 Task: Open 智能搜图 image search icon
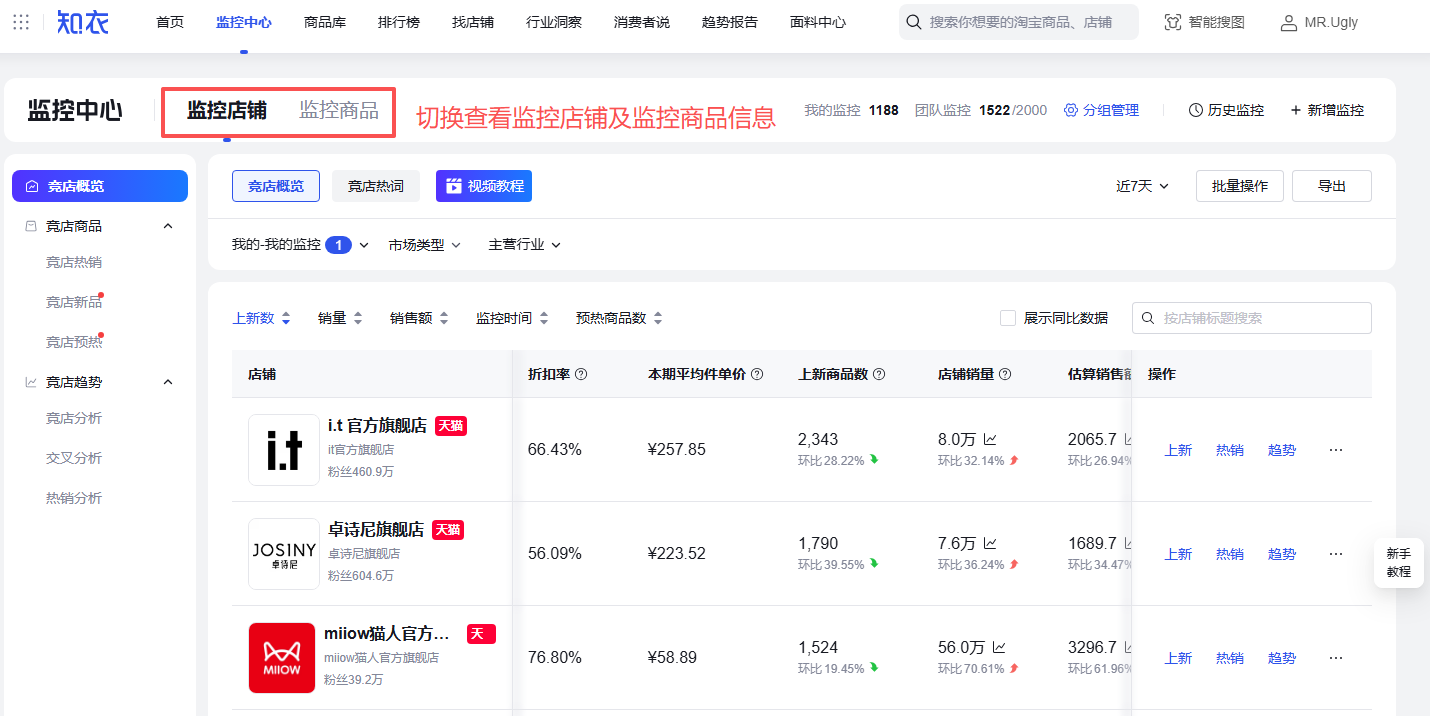click(1173, 22)
